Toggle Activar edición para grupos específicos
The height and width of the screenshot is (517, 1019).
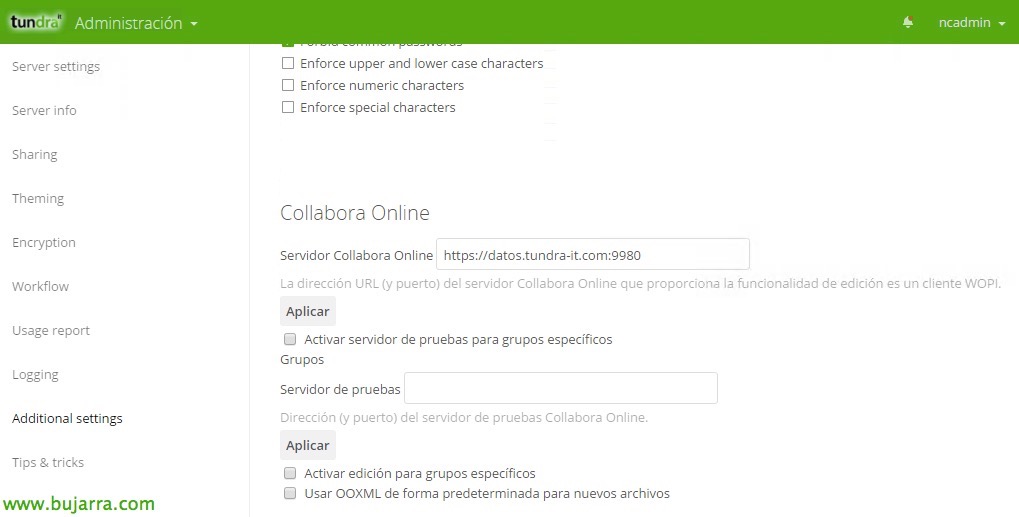(x=290, y=474)
